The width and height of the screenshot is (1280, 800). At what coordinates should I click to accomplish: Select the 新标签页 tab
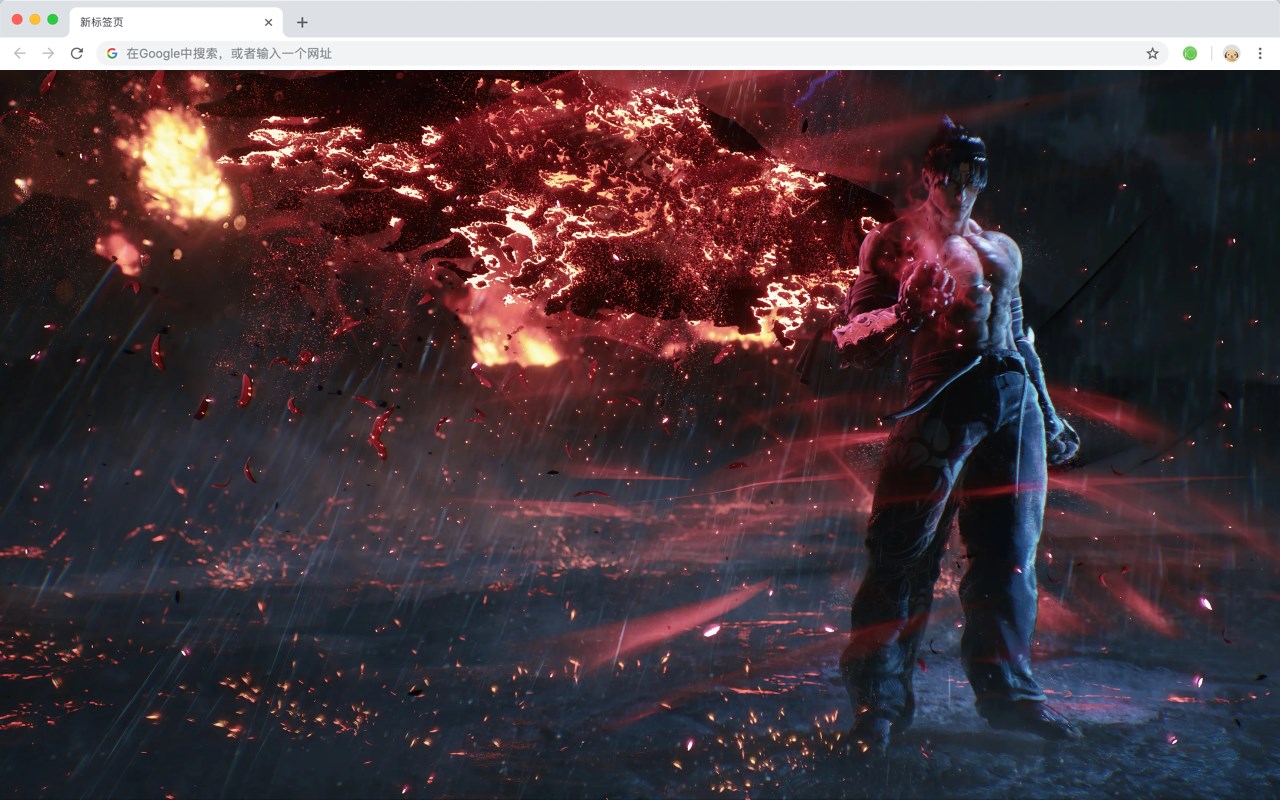(176, 22)
